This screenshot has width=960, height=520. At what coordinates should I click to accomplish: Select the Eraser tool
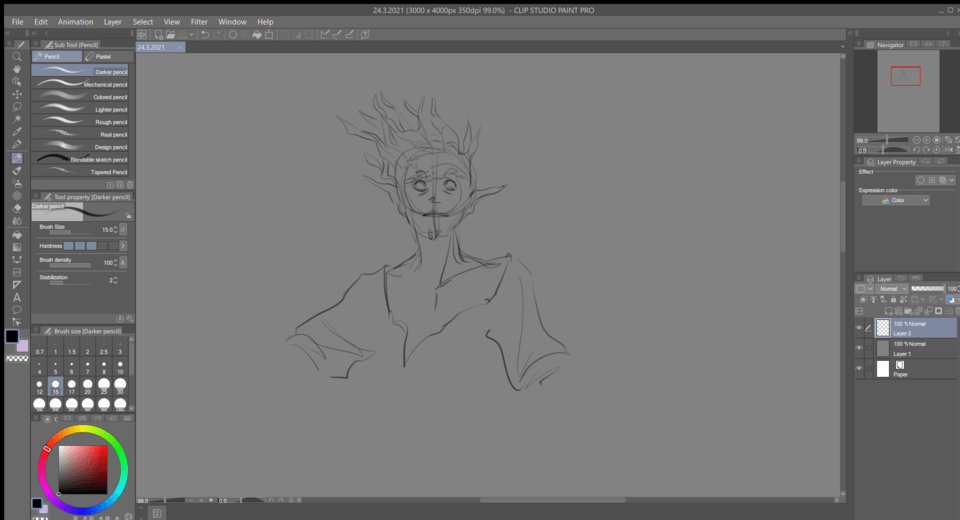click(17, 208)
